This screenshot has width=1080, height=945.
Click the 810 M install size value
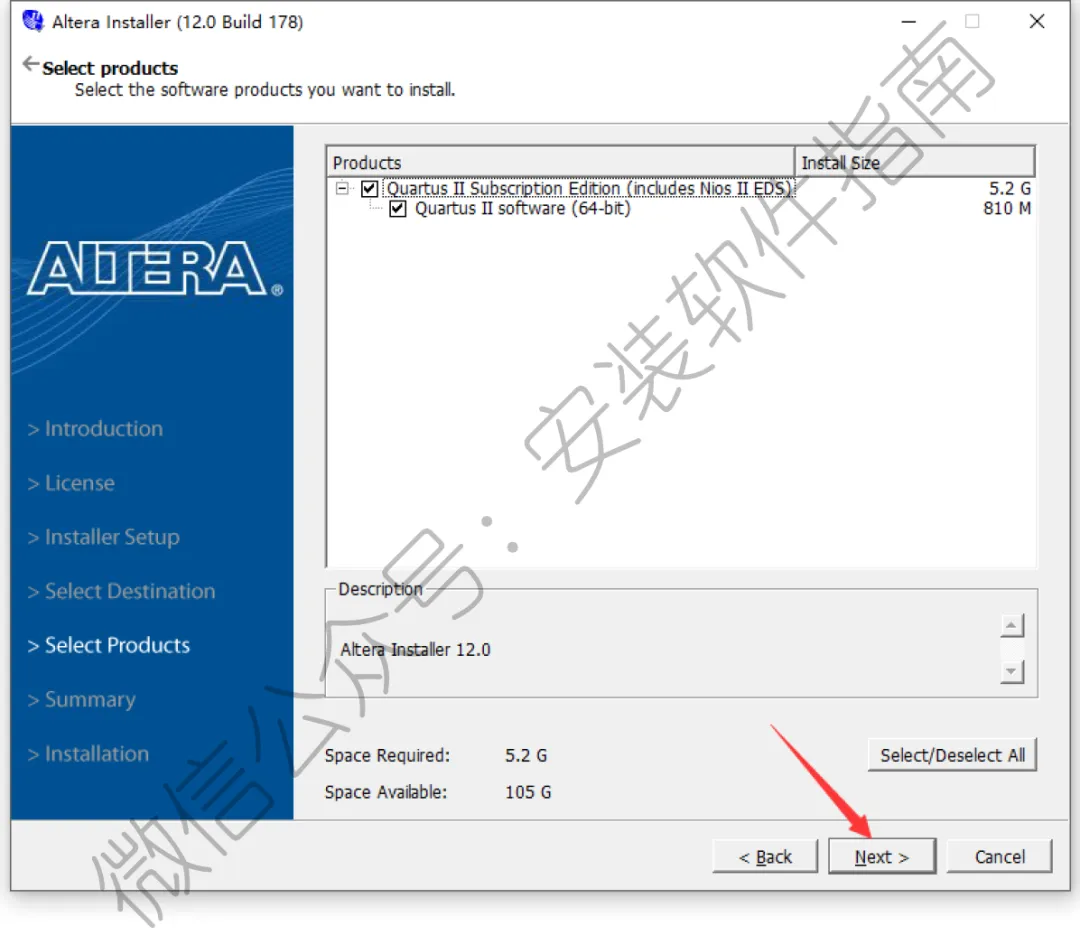point(1007,208)
